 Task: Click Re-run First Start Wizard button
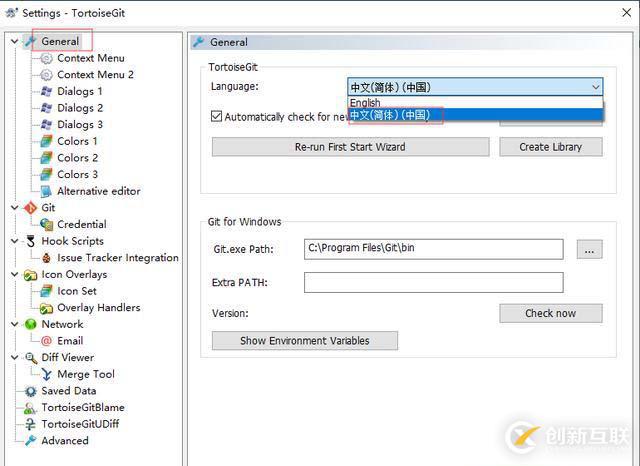coord(350,147)
